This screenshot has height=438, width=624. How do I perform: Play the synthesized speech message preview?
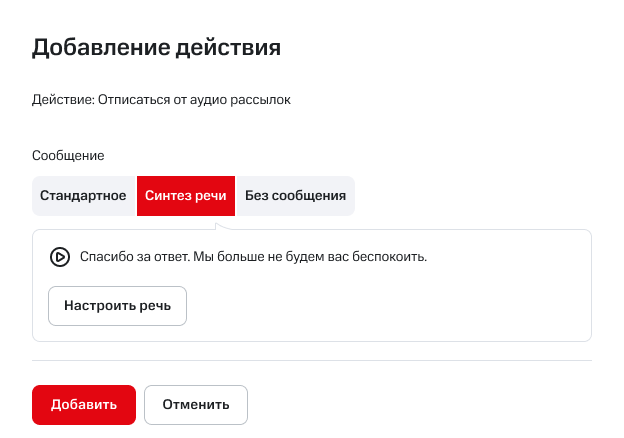(60, 257)
